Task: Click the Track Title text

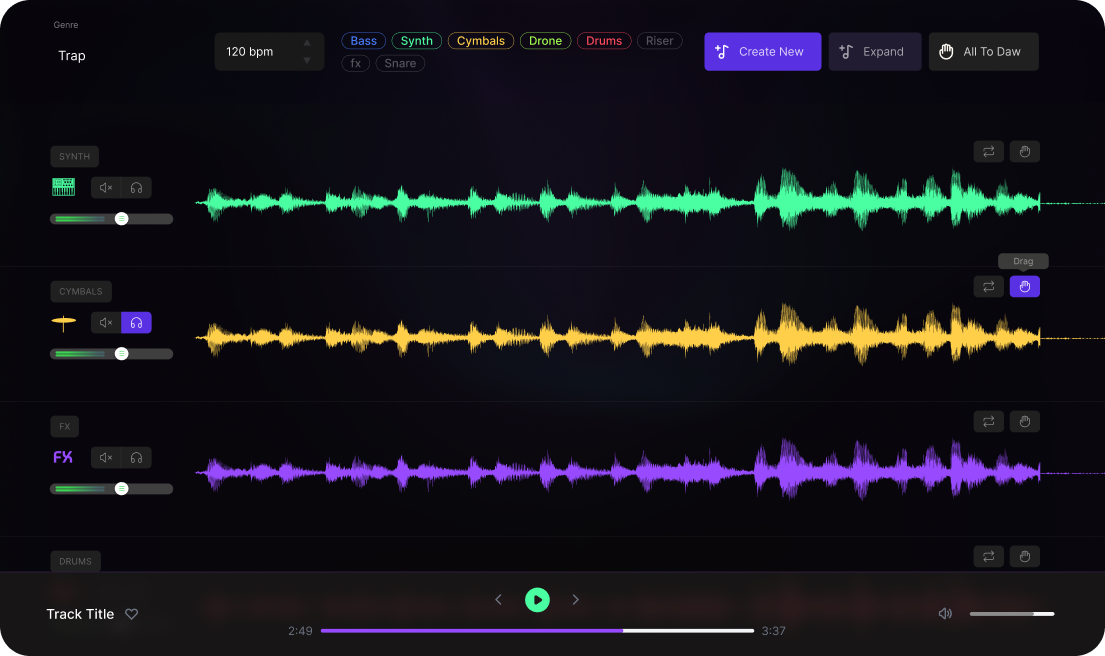Action: (80, 614)
